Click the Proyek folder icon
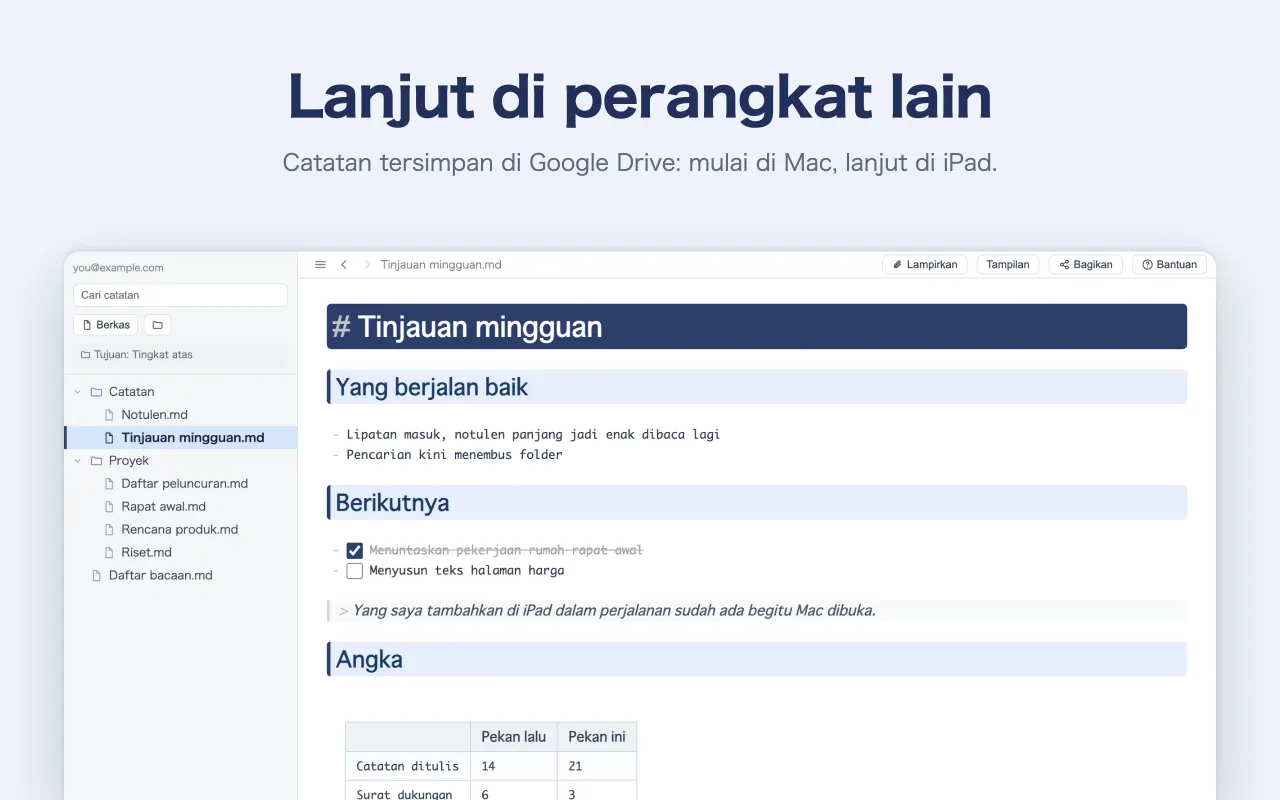The height and width of the screenshot is (800, 1280). click(96, 461)
